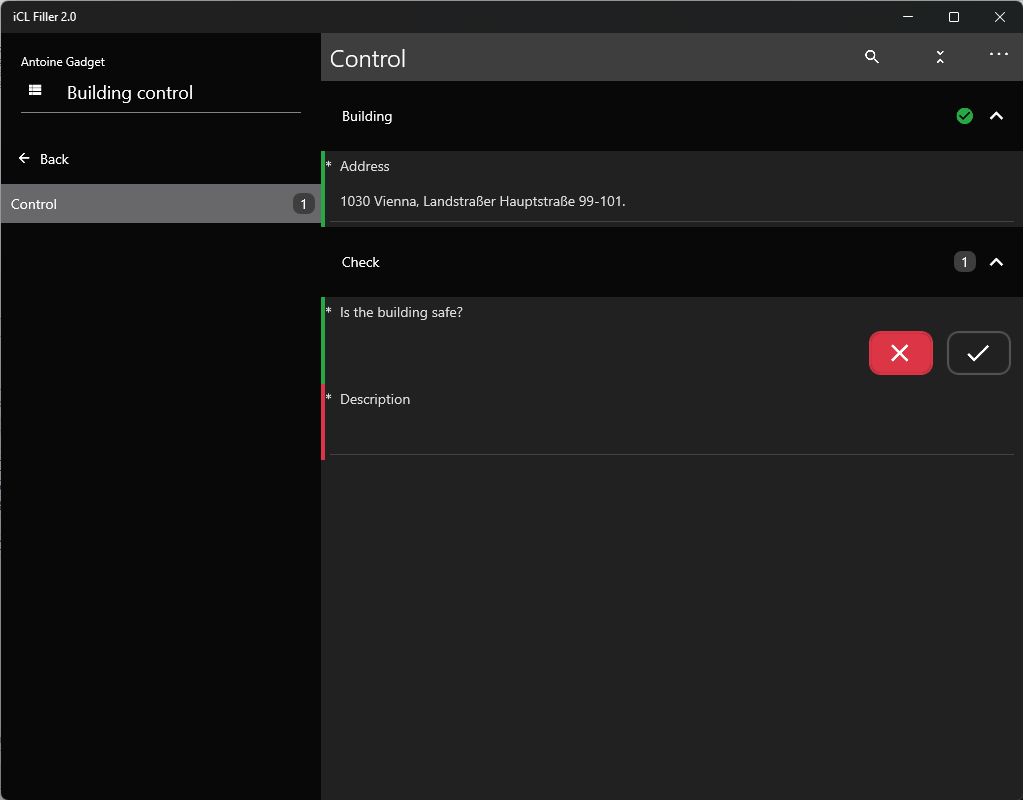Open the search magnifier in Control header
Image resolution: width=1023 pixels, height=800 pixels.
(x=872, y=57)
